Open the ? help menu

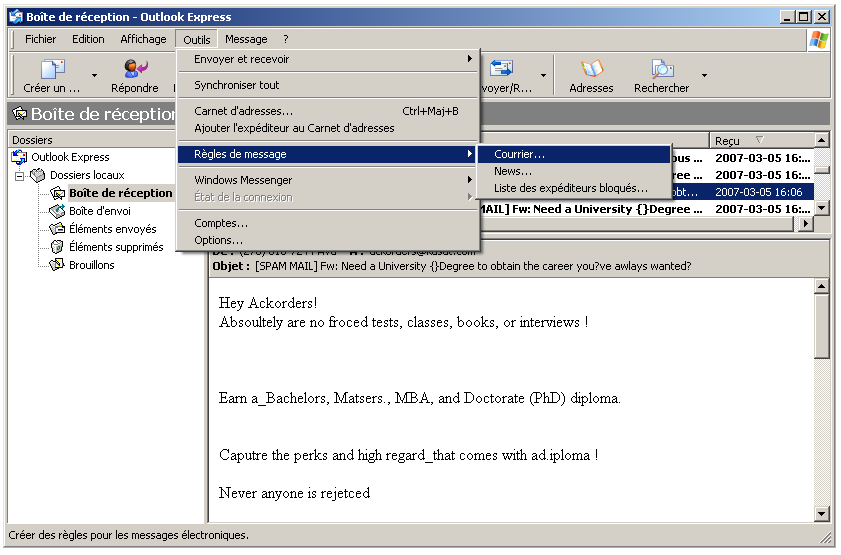coord(285,39)
